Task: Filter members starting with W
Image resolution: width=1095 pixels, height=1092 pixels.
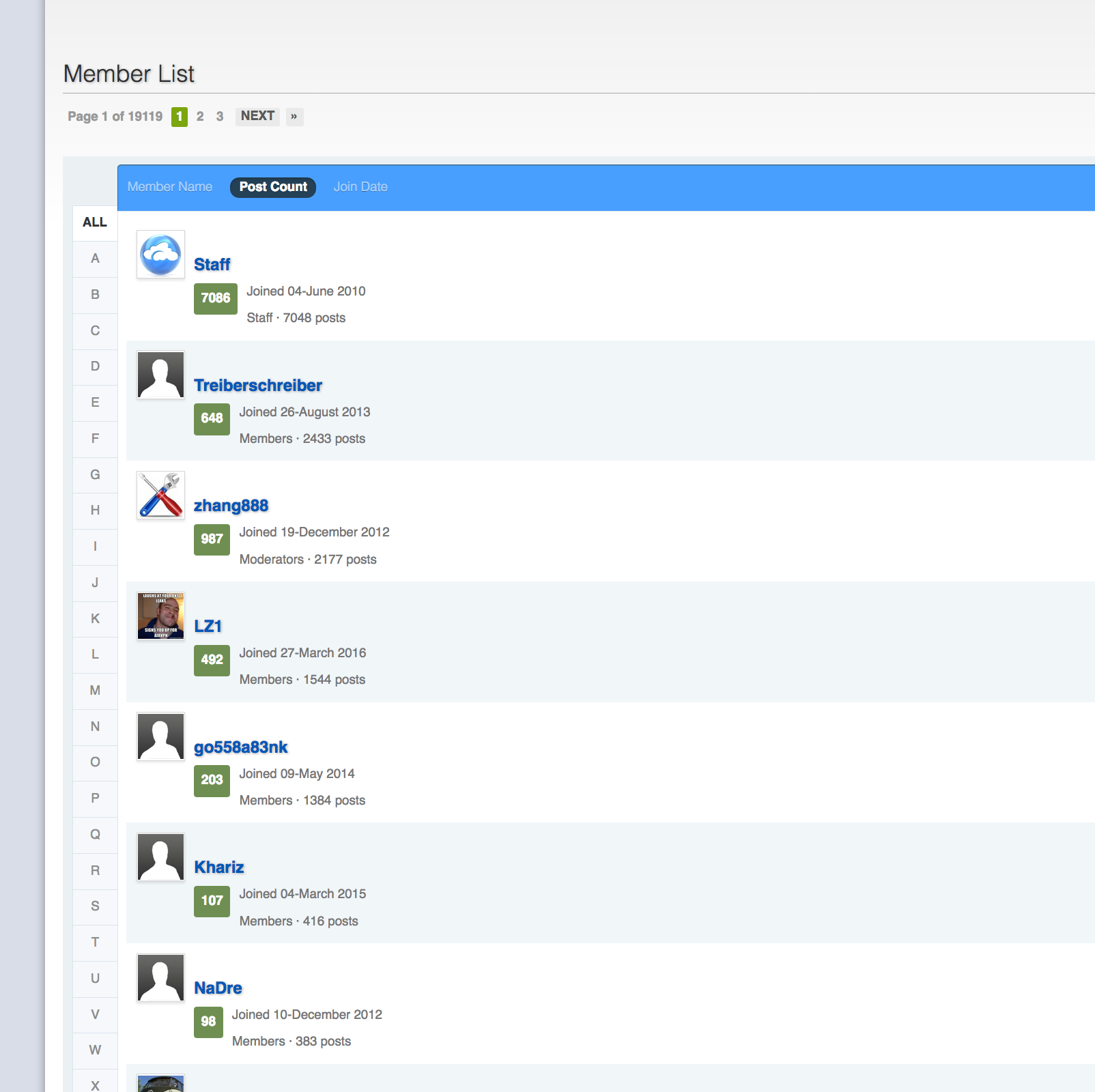Action: 95,1050
